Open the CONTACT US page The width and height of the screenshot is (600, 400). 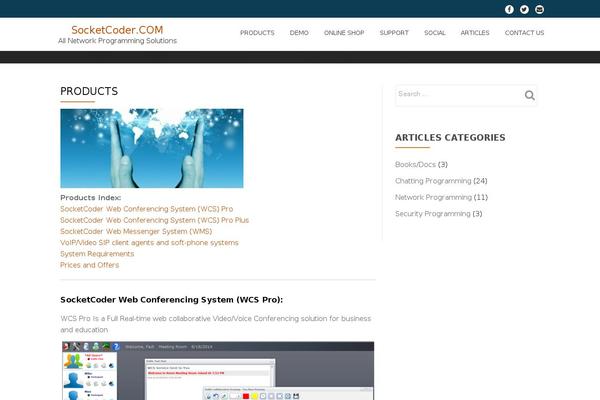[524, 33]
